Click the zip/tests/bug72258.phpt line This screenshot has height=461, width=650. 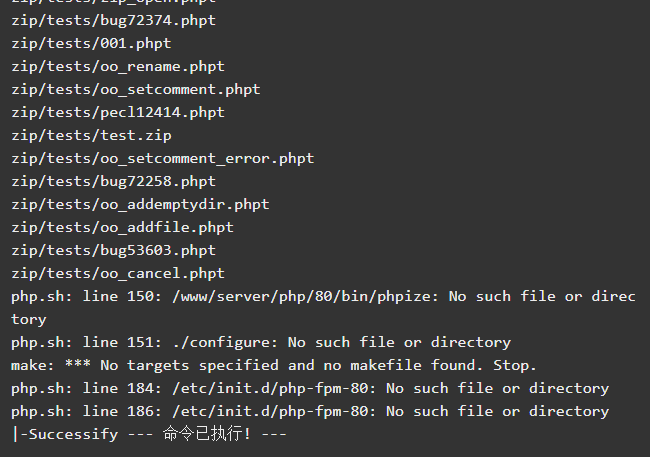point(114,182)
